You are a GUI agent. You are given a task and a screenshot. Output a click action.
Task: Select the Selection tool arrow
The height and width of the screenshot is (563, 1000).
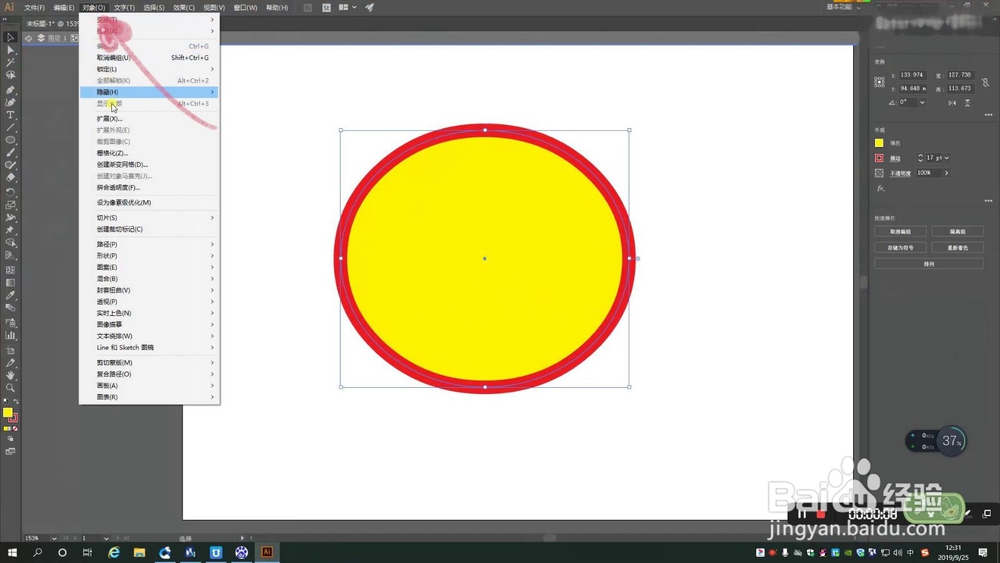(10, 37)
